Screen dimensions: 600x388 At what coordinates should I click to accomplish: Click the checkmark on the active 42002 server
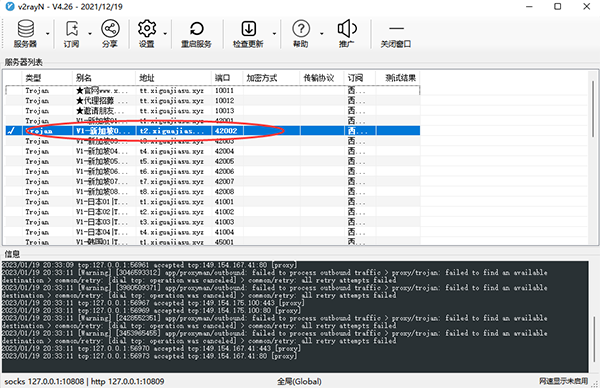(x=11, y=131)
